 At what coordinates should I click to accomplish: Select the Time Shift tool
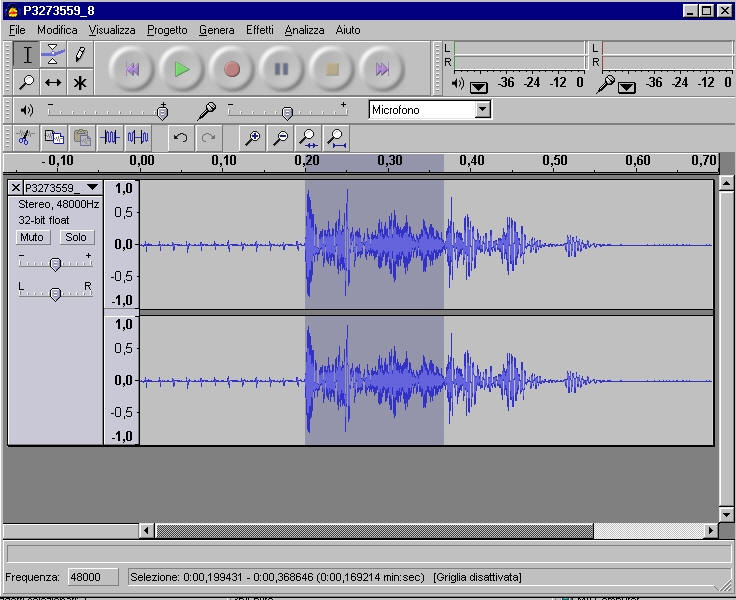coord(53,82)
